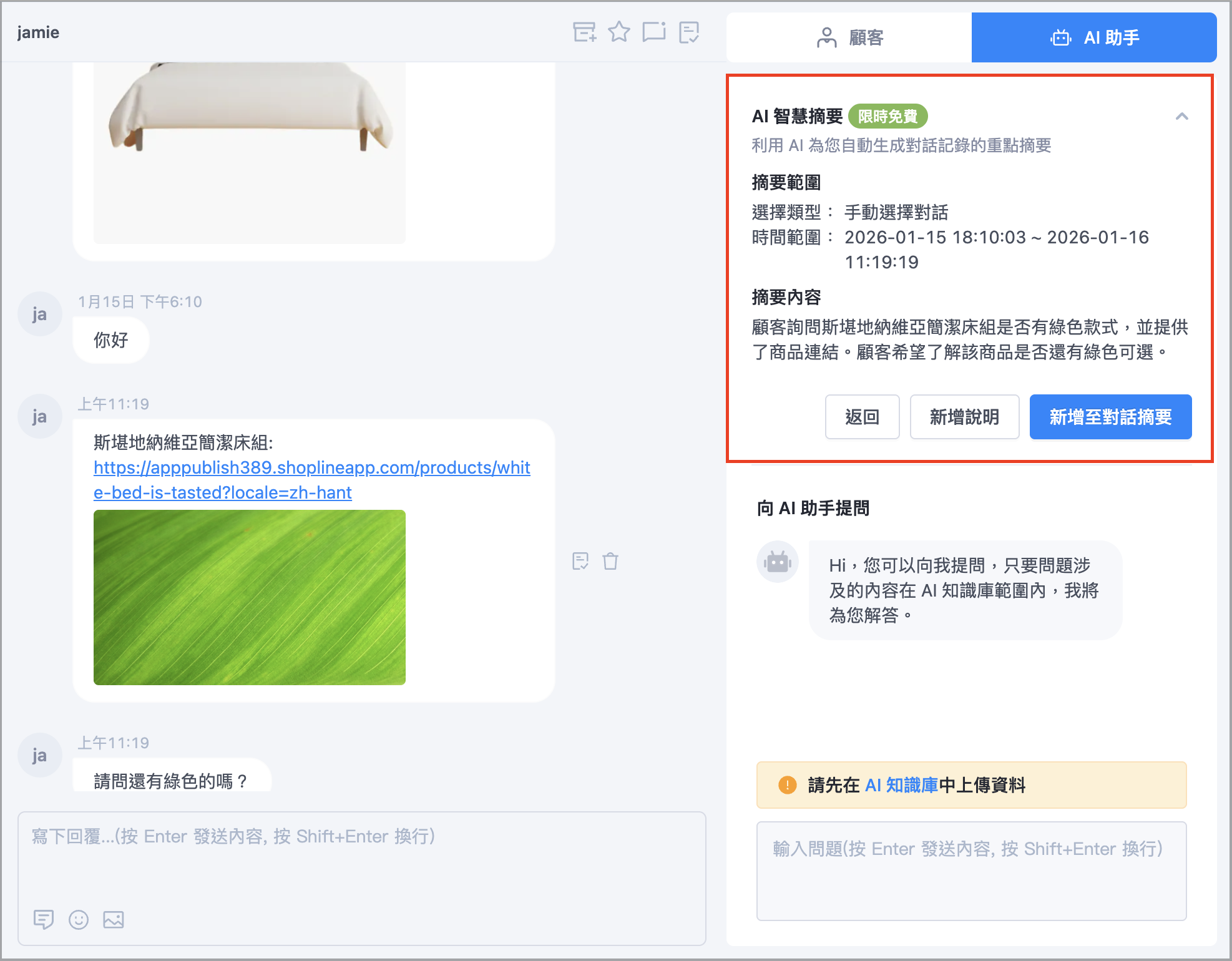
Task: Click the 新增說明 button
Action: 964,417
